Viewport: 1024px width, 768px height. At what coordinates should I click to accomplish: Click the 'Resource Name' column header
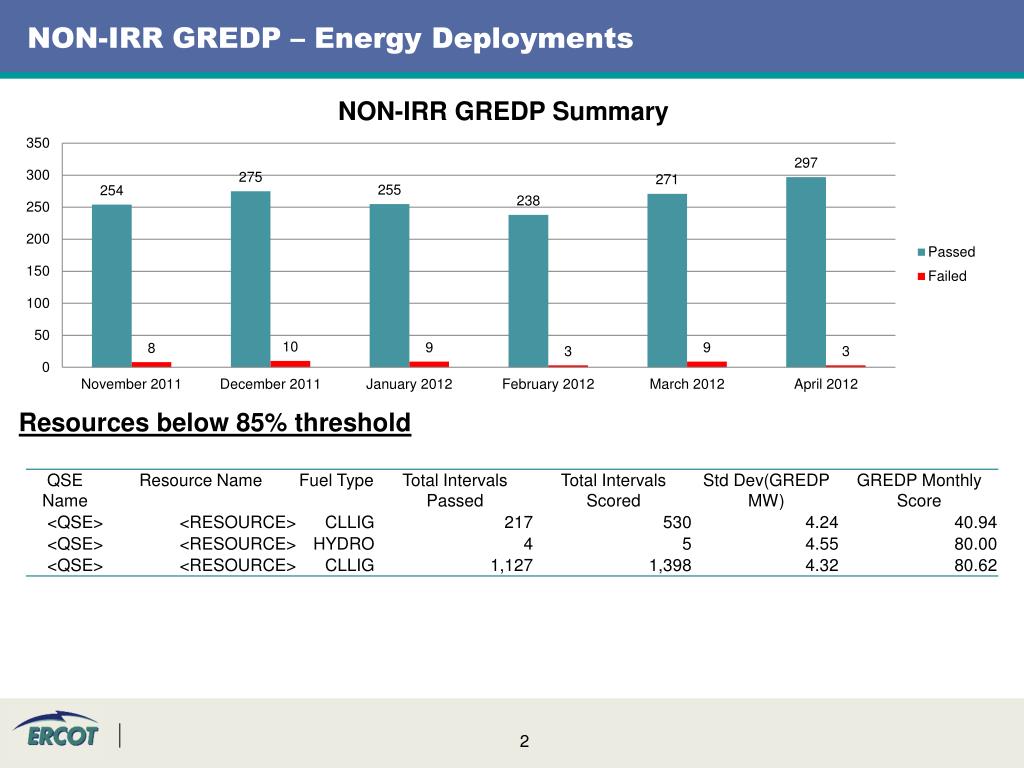pos(200,481)
